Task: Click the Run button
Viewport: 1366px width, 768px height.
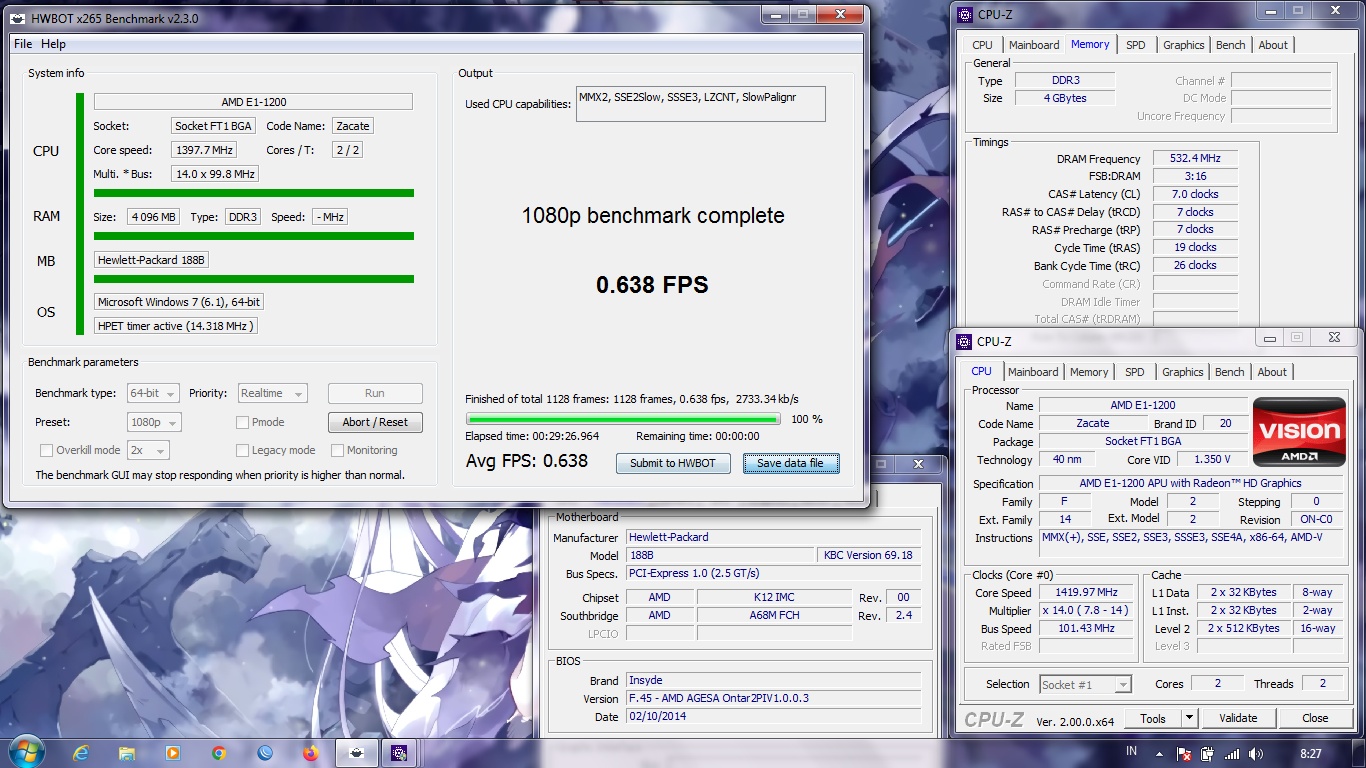Action: pyautogui.click(x=375, y=394)
